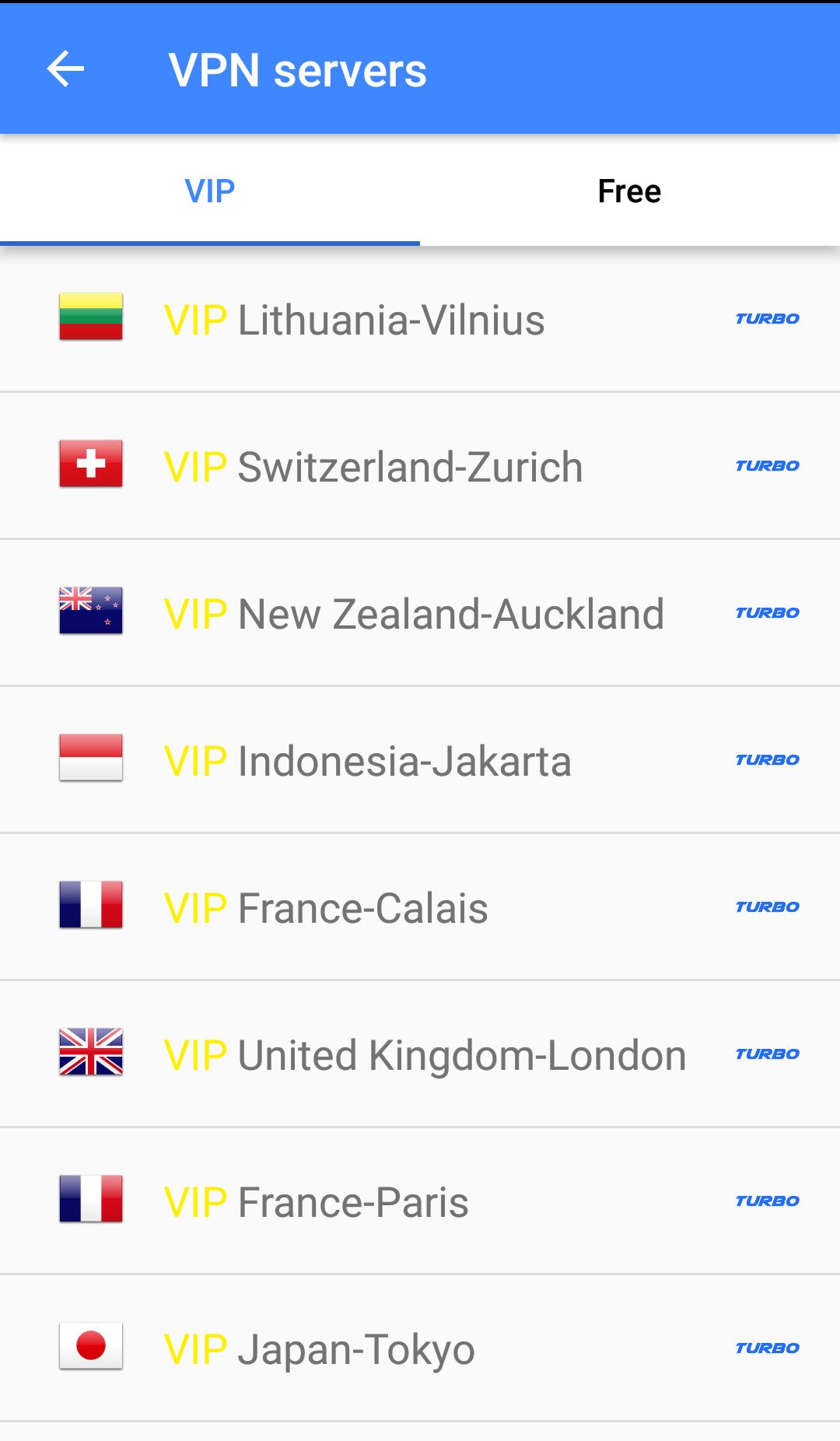840x1441 pixels.
Task: Click the Switzerland flag icon
Action: [91, 464]
